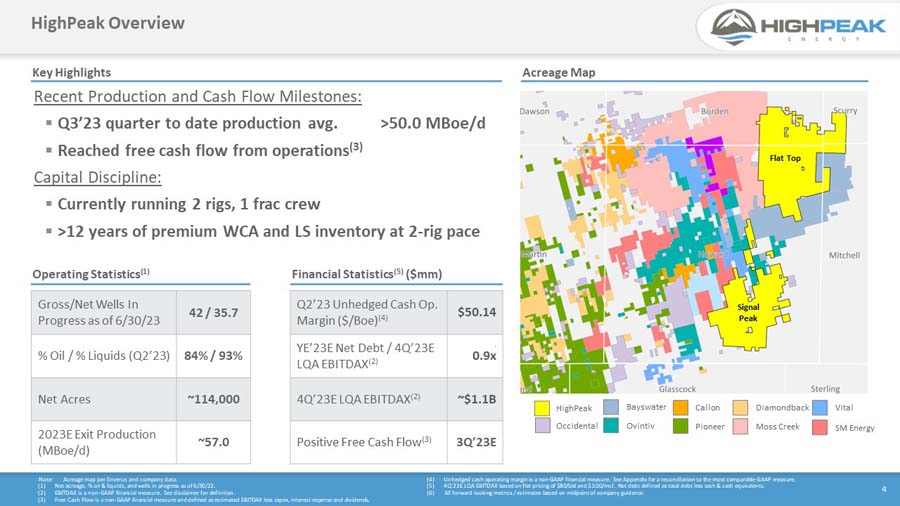Screen dimensions: 900x506
Task: Select the Signal Peak acreage label
Action: [x=748, y=313]
